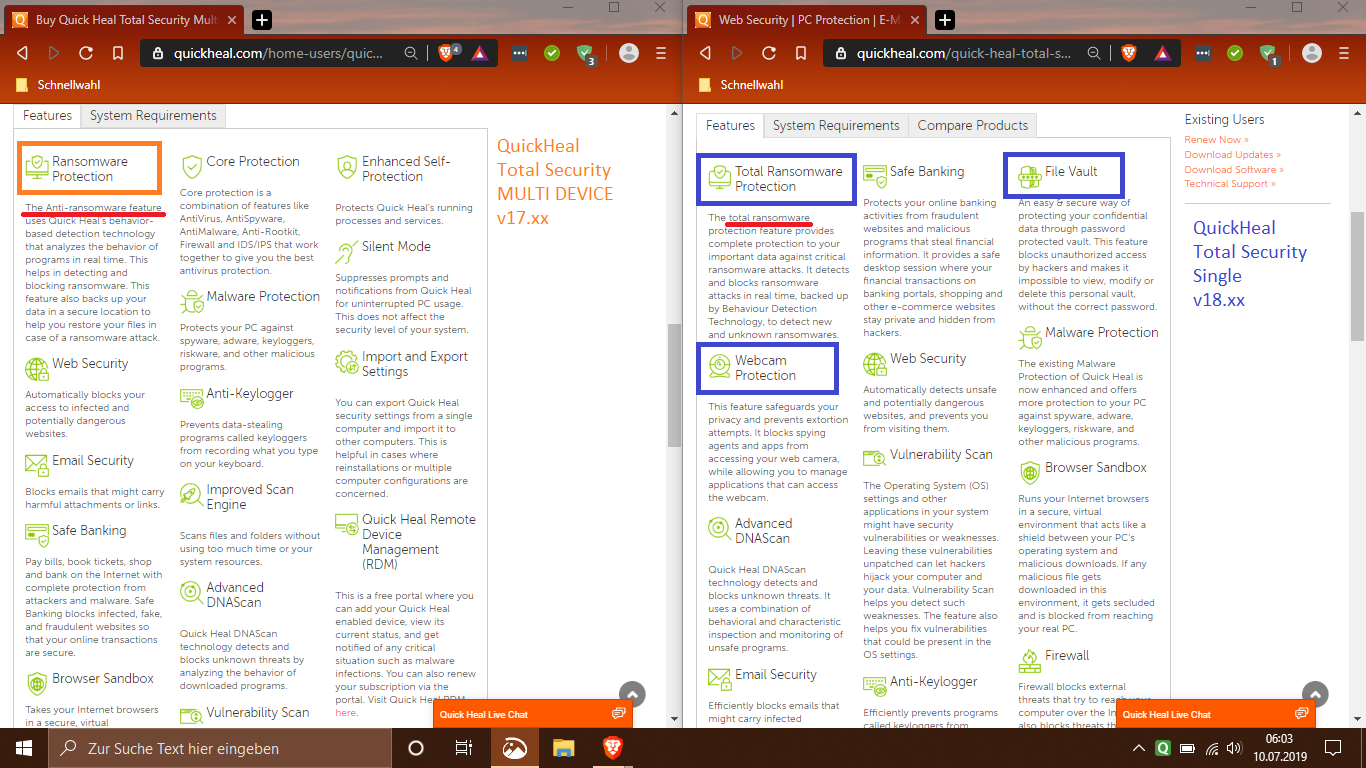Open a new tab in the right window

tap(945, 20)
